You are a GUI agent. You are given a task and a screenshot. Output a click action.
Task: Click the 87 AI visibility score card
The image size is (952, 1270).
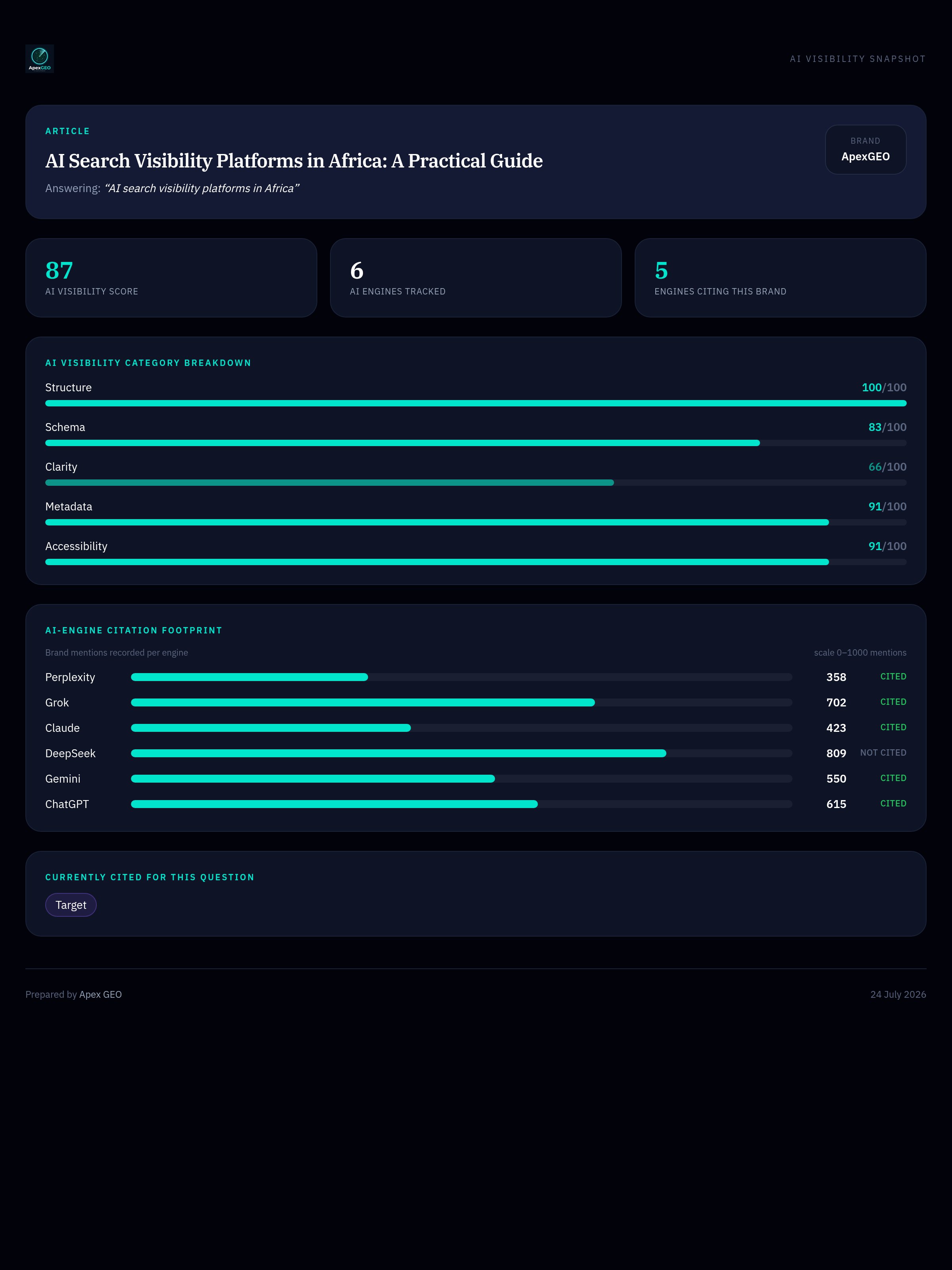tap(171, 278)
